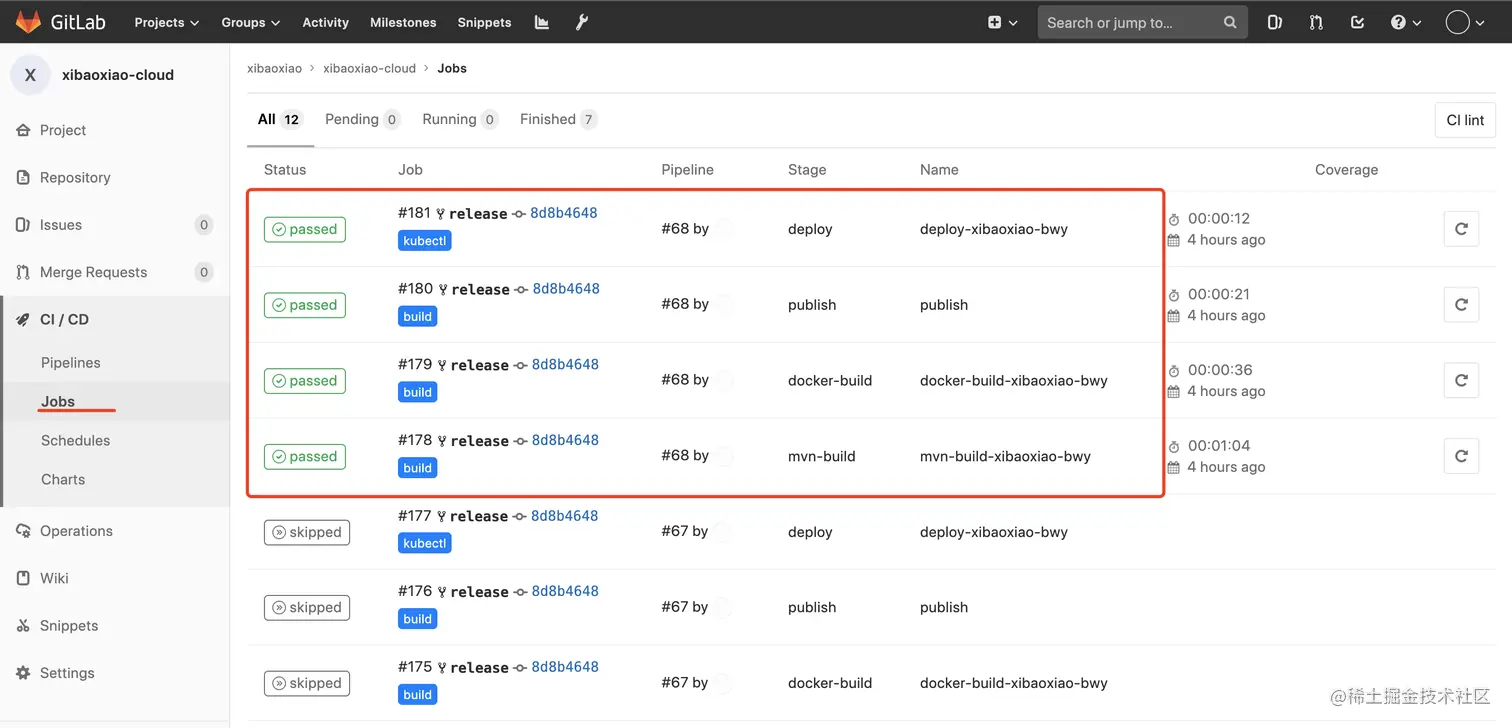Open skipped status of job #175

tap(307, 683)
